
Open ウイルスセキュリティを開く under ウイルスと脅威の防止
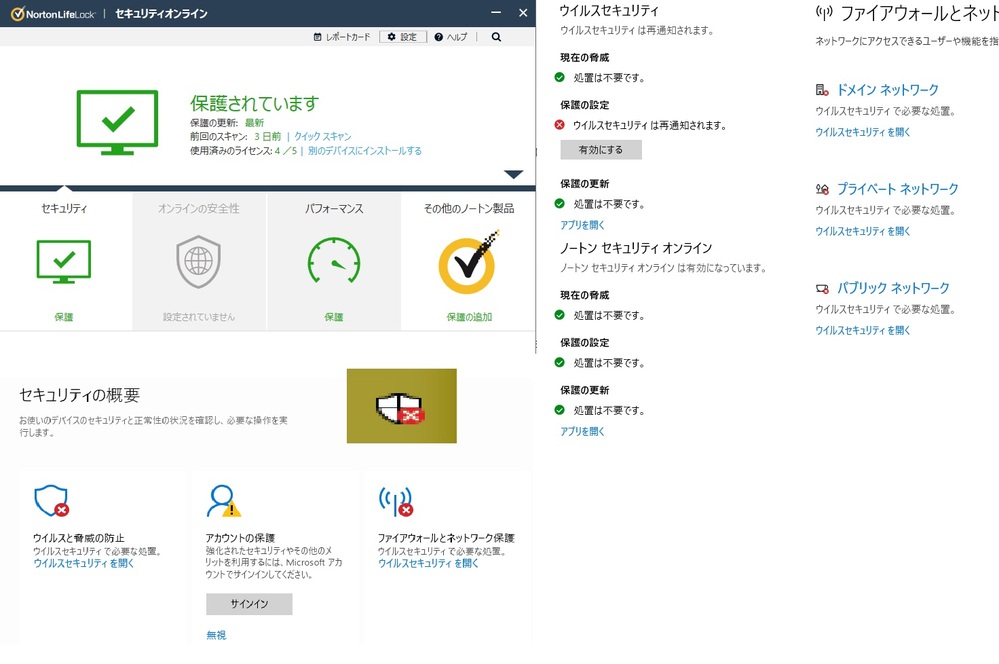(x=83, y=563)
